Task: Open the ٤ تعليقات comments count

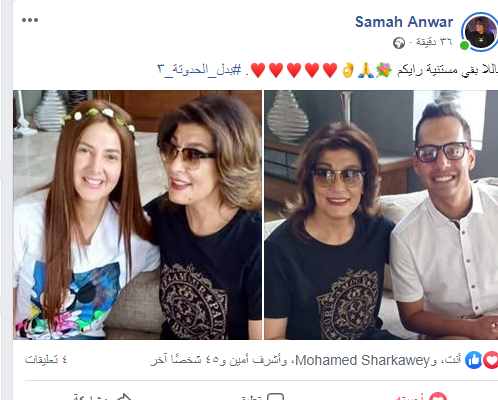Action: (x=46, y=360)
